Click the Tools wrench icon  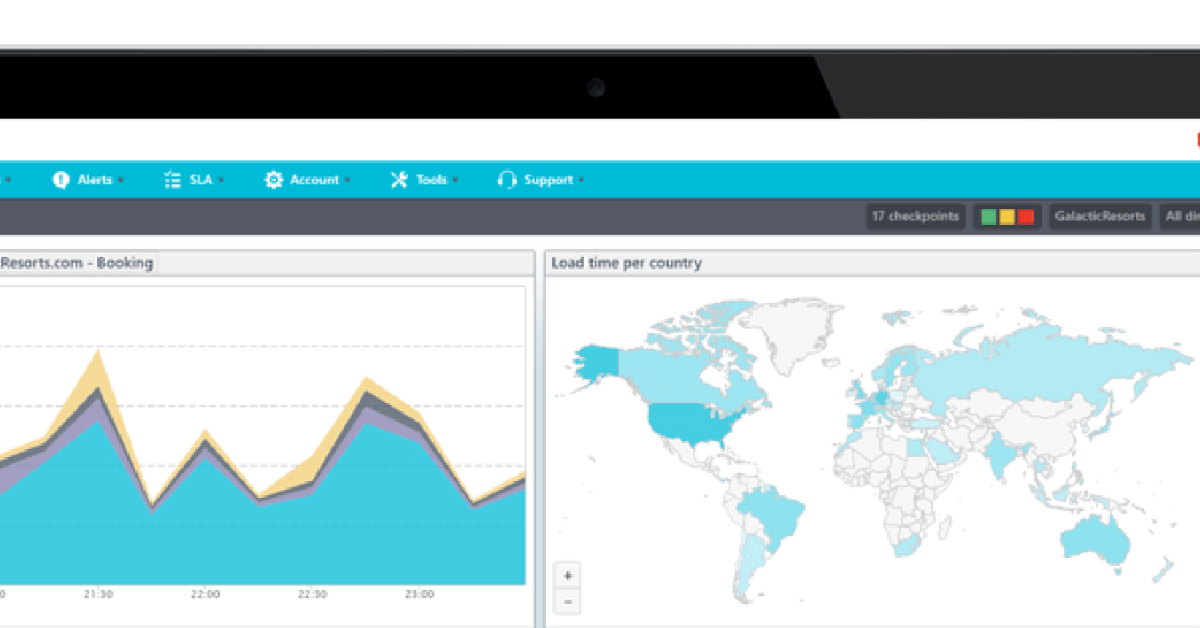point(397,179)
